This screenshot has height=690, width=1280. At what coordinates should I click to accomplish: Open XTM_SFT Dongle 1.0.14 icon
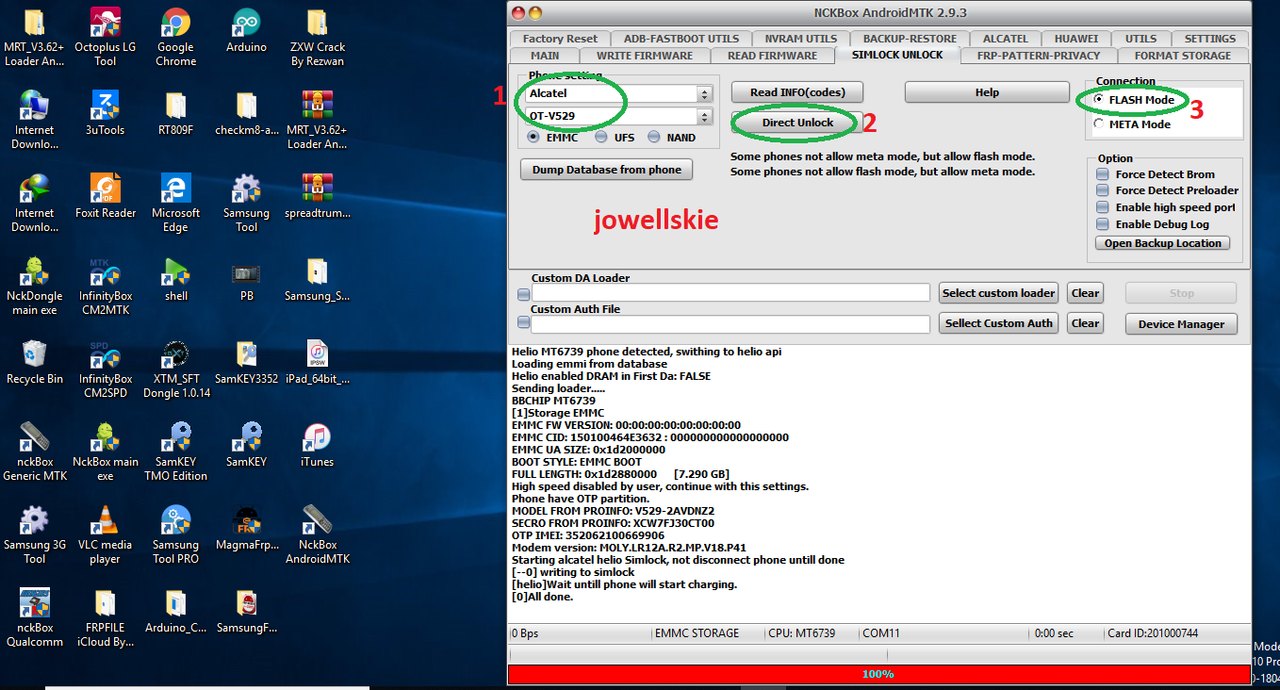(x=175, y=369)
